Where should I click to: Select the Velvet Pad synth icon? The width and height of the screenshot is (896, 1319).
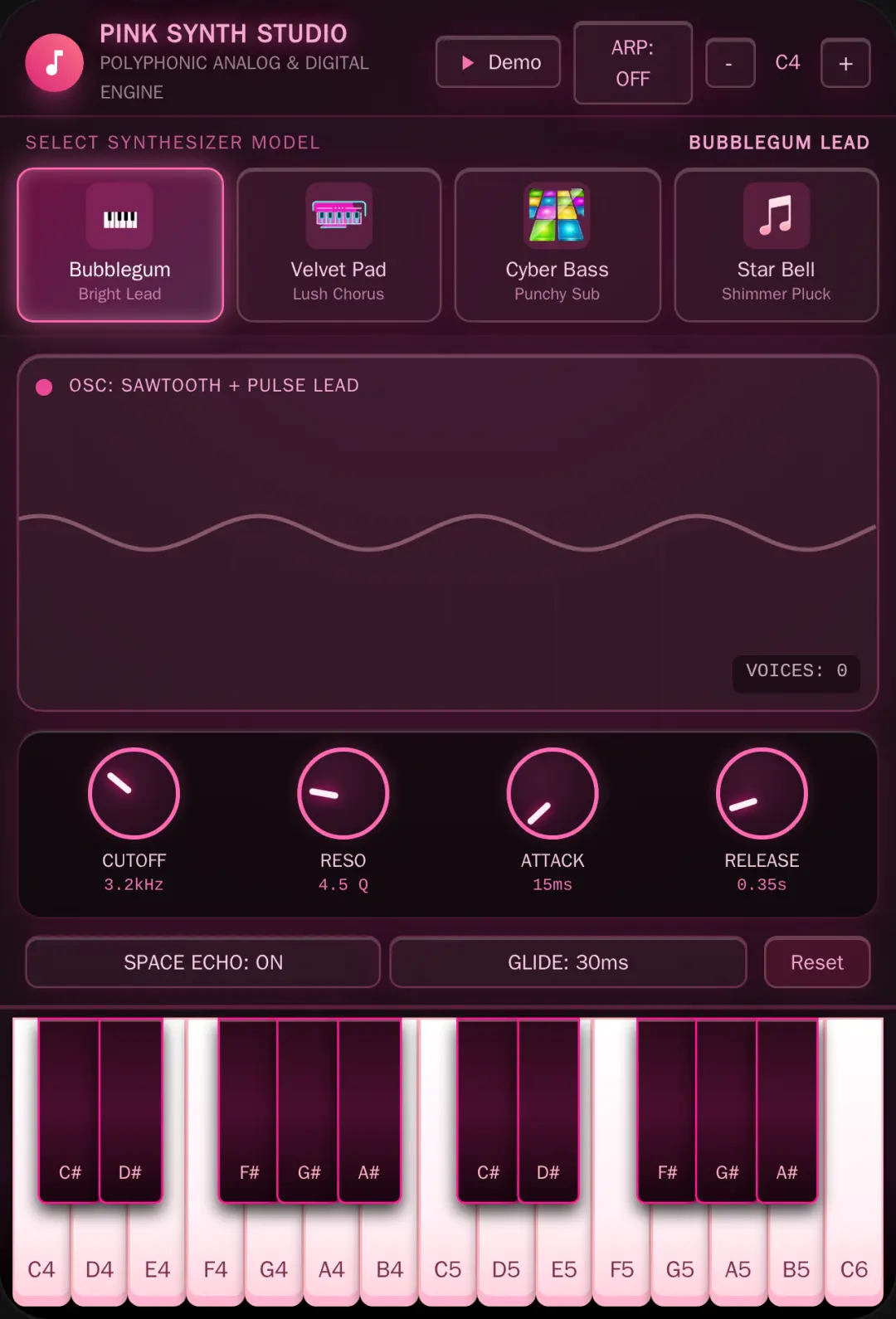pos(338,217)
